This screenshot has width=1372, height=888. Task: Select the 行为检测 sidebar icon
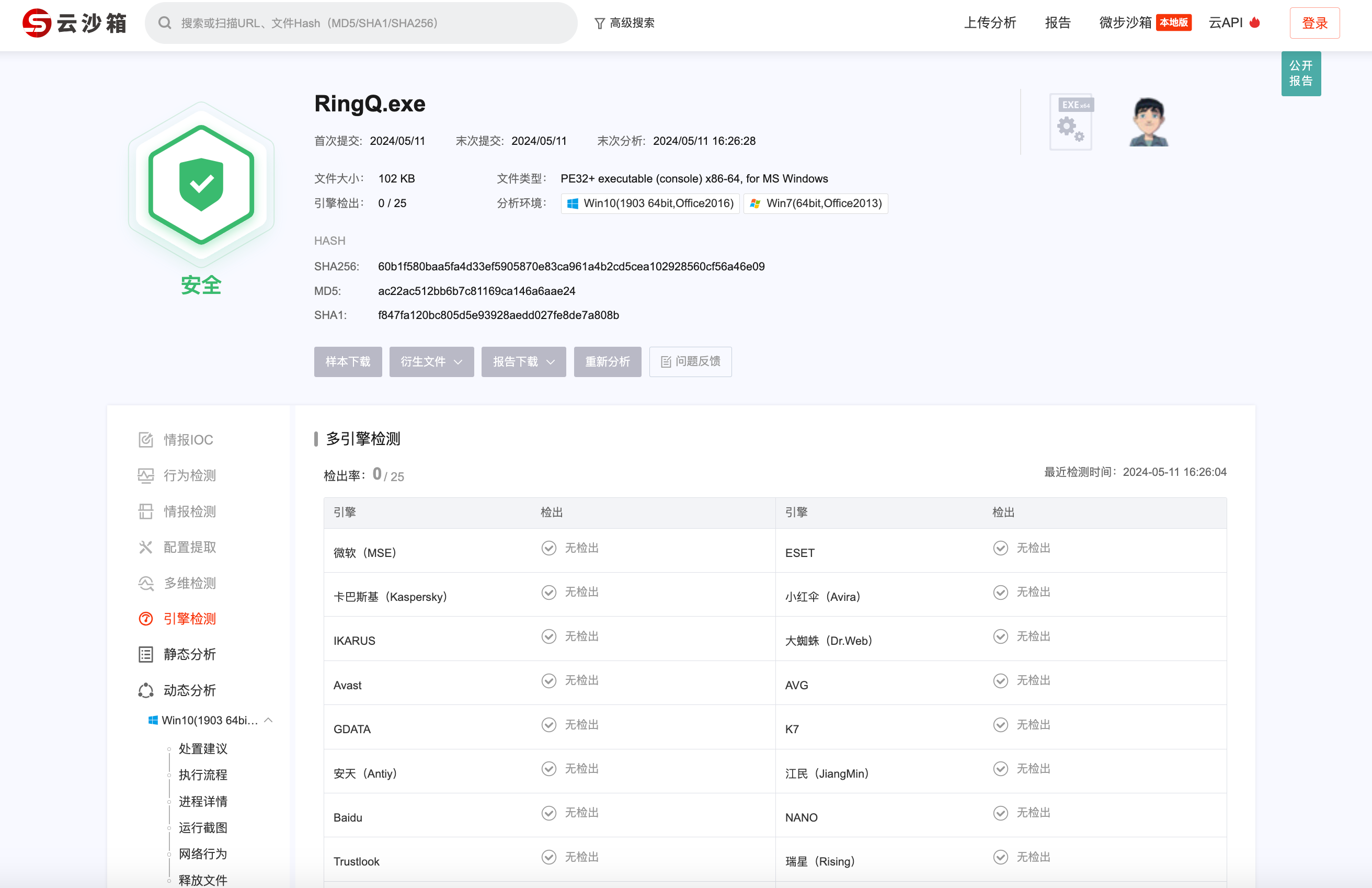tap(146, 476)
